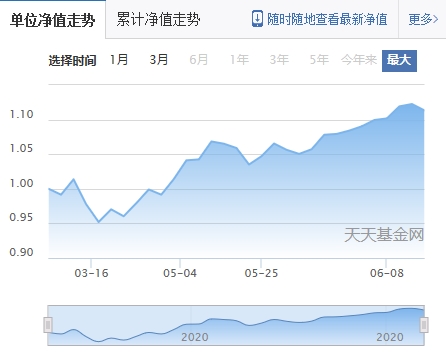Select the 6月 time range
446x362 pixels.
pyautogui.click(x=199, y=60)
